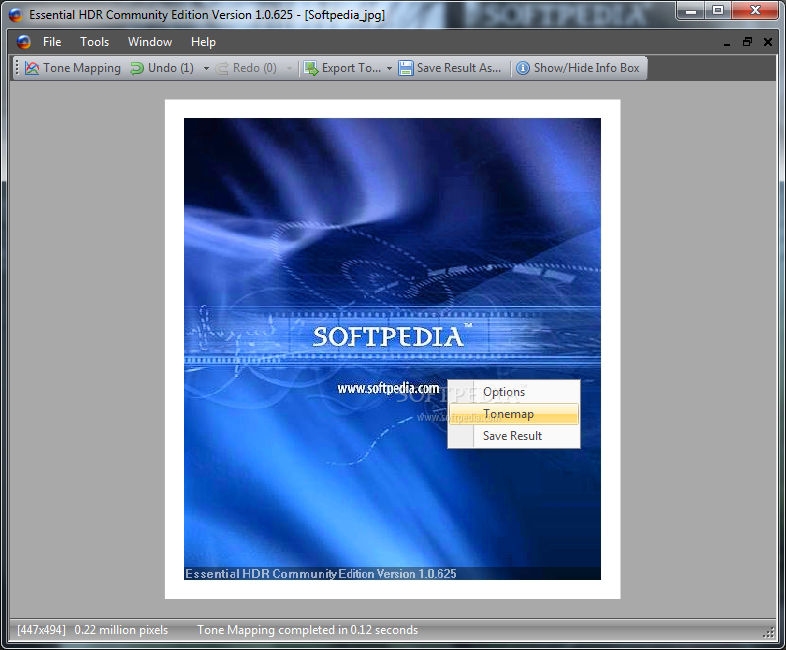This screenshot has height=650, width=786.
Task: Expand the Export To dropdown arrow
Action: click(389, 69)
